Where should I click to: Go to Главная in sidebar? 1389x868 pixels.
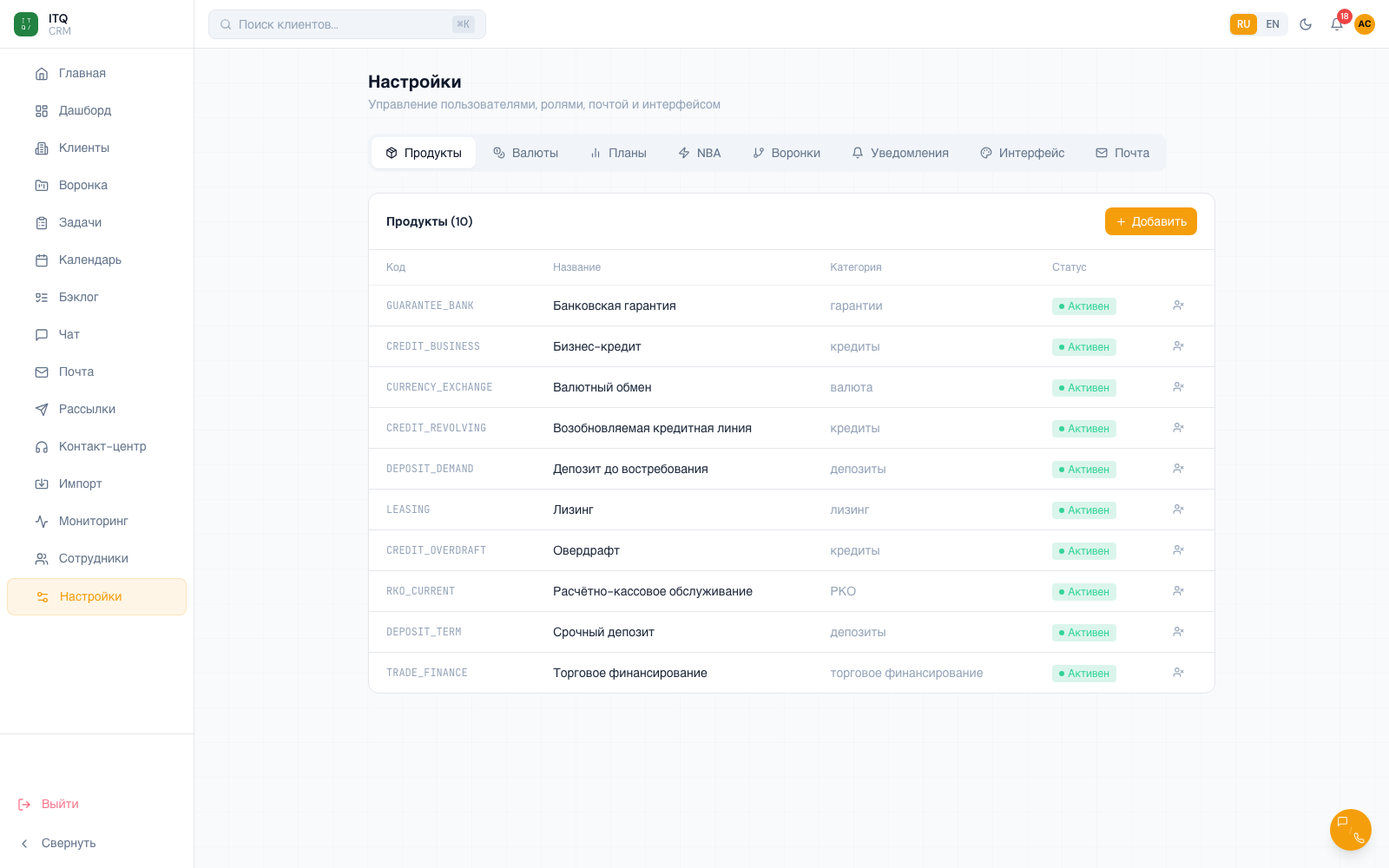(96, 73)
